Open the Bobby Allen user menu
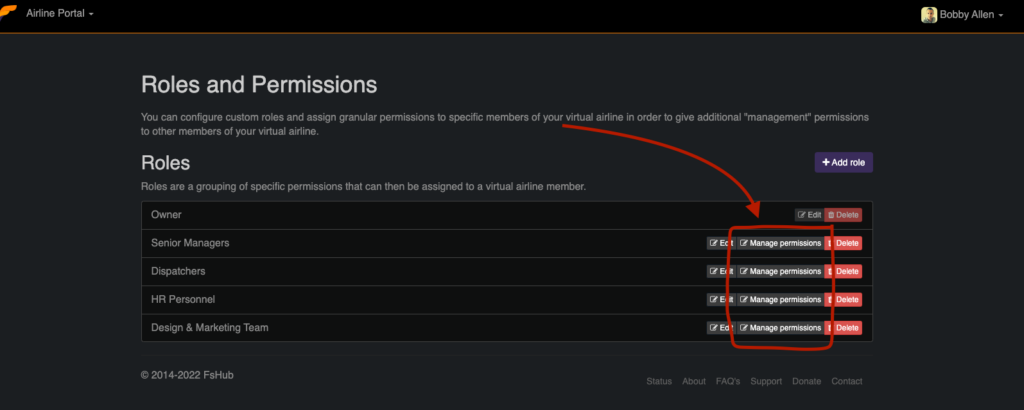This screenshot has height=410, width=1024. (970, 14)
